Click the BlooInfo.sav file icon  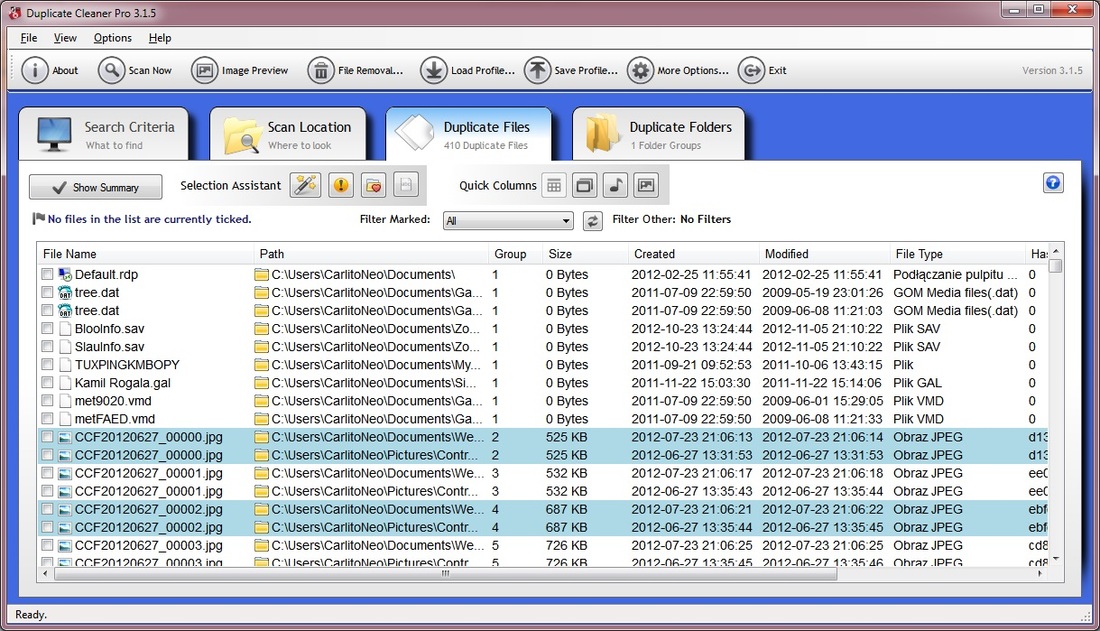[x=65, y=328]
